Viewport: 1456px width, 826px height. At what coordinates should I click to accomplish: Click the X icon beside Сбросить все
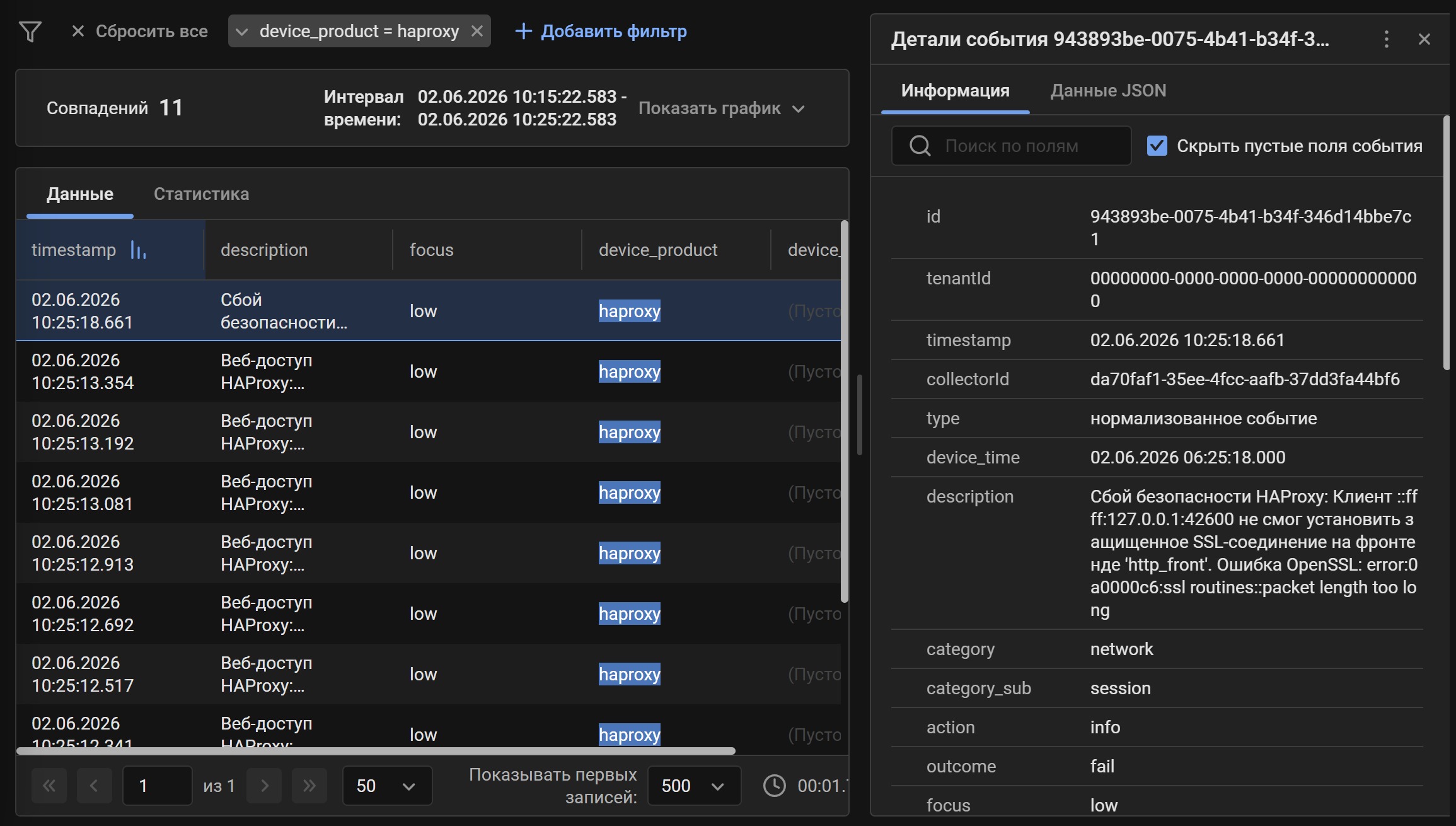pyautogui.click(x=78, y=31)
